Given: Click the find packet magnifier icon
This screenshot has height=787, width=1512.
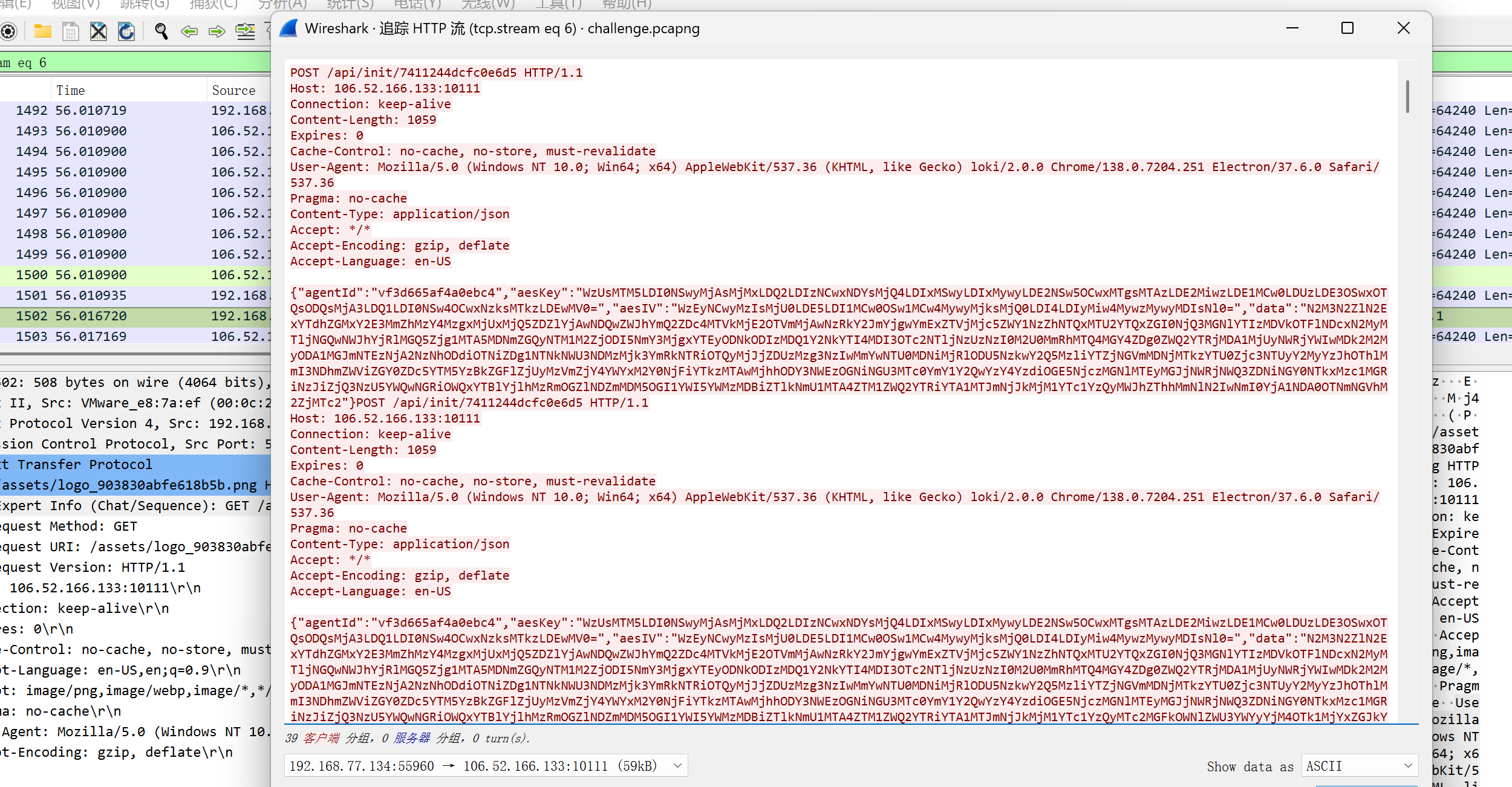Looking at the screenshot, I should (x=161, y=31).
